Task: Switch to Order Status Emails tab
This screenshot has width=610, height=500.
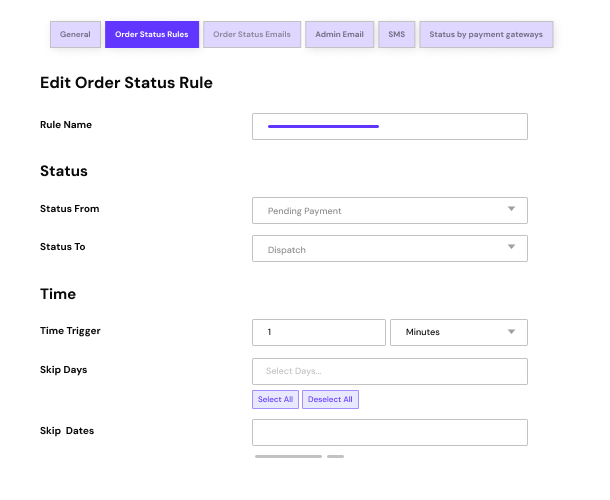Action: tap(252, 35)
